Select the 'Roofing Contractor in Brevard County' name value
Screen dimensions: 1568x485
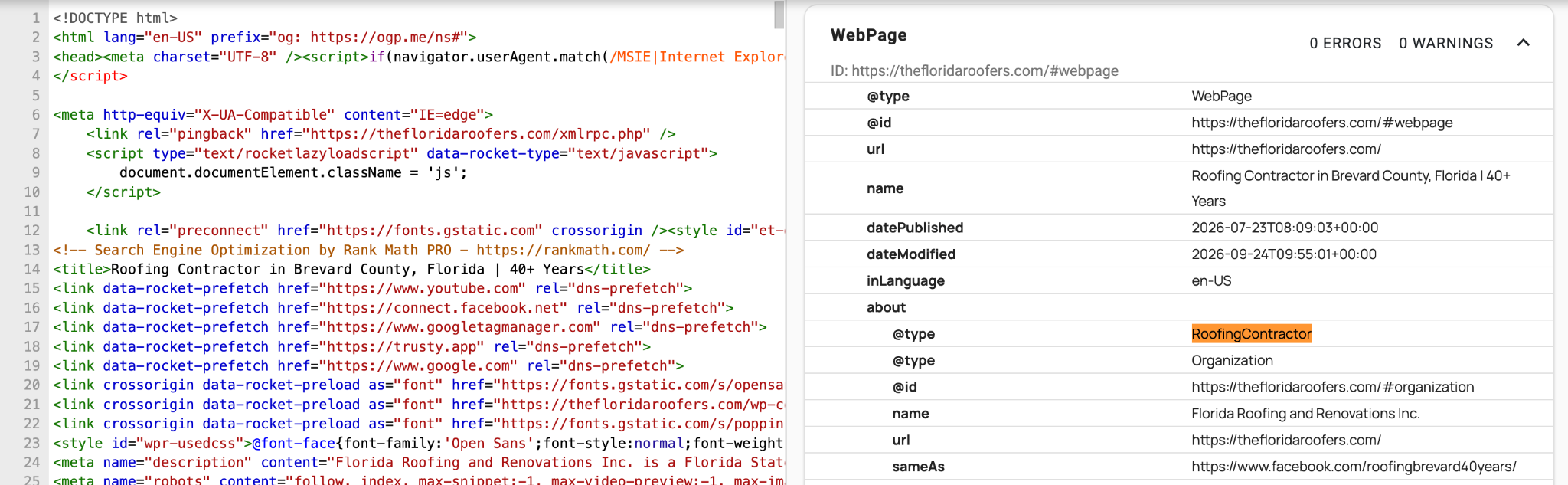pos(1351,188)
